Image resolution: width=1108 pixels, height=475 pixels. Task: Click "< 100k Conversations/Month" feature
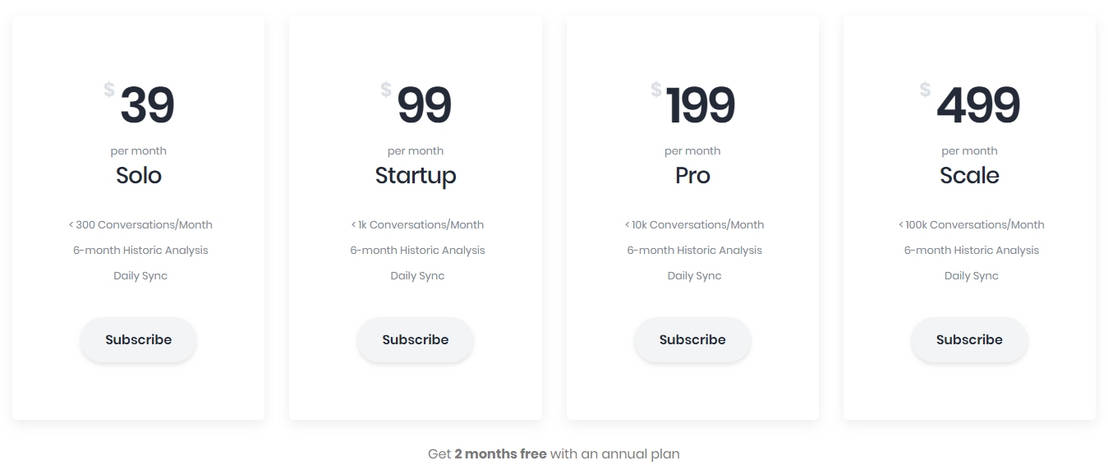[971, 225]
